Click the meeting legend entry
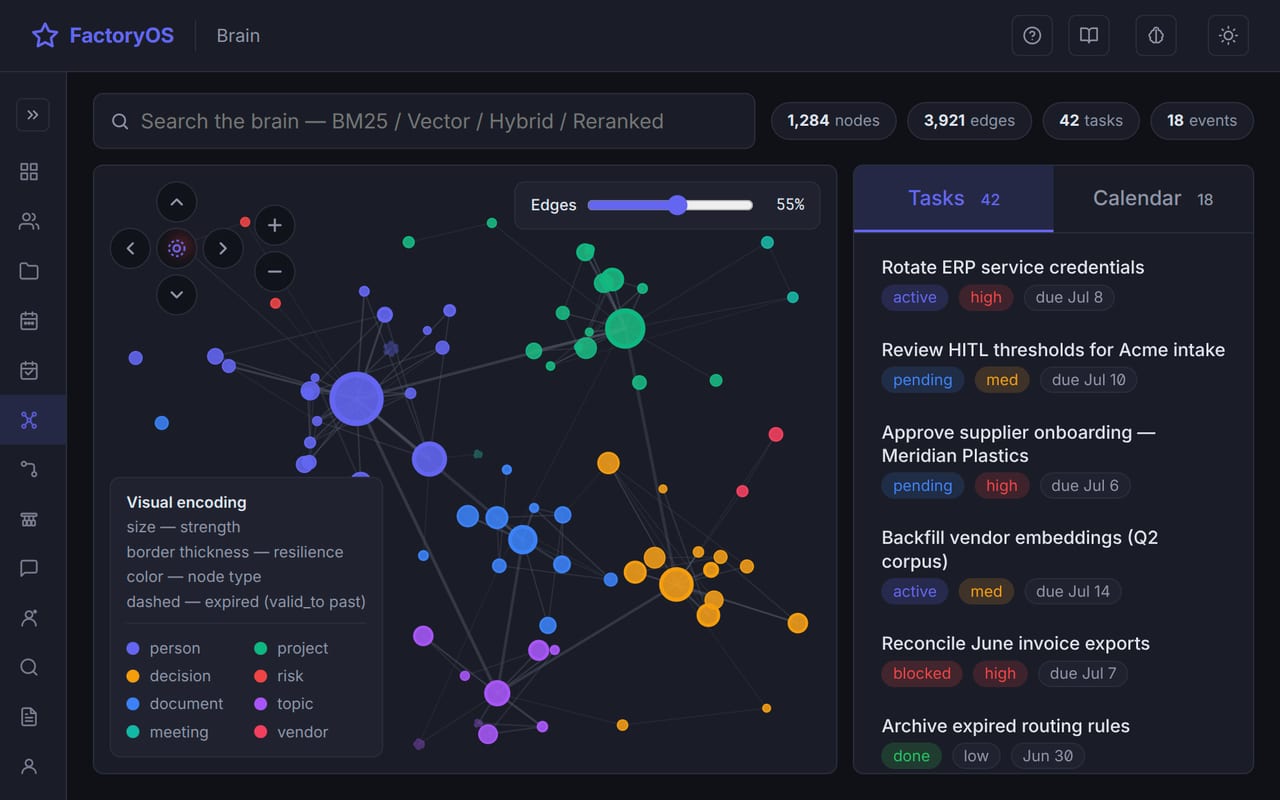 [x=168, y=732]
